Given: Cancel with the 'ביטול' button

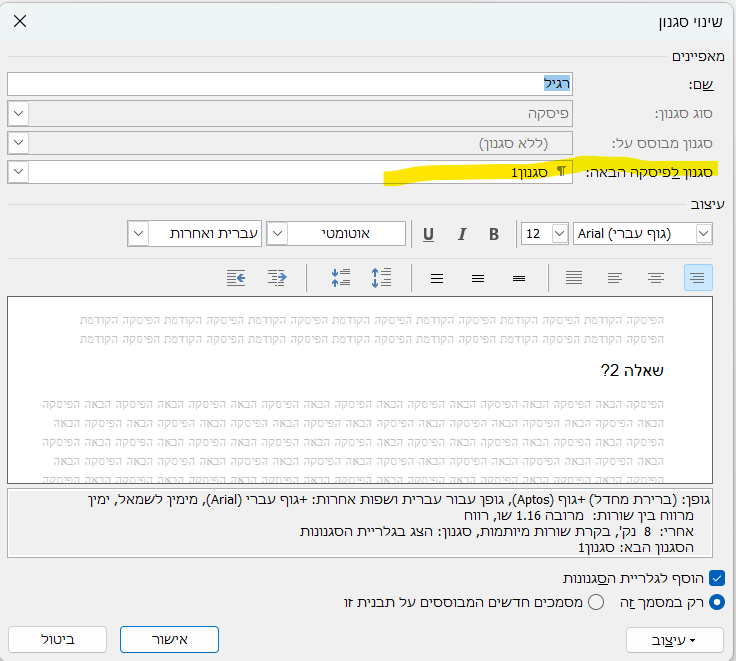Looking at the screenshot, I should coord(58,639).
